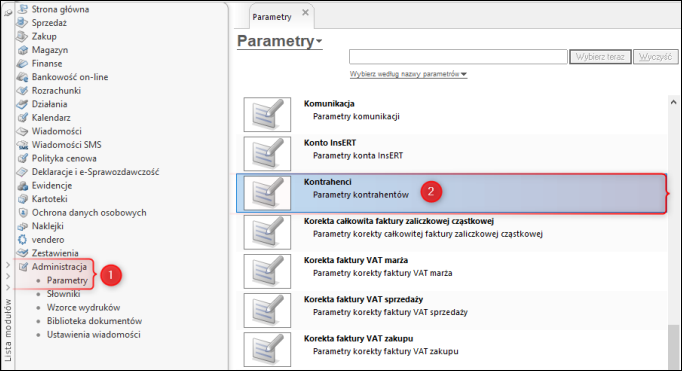Select the Magazyn module icon
This screenshot has width=682, height=371.
22,50
